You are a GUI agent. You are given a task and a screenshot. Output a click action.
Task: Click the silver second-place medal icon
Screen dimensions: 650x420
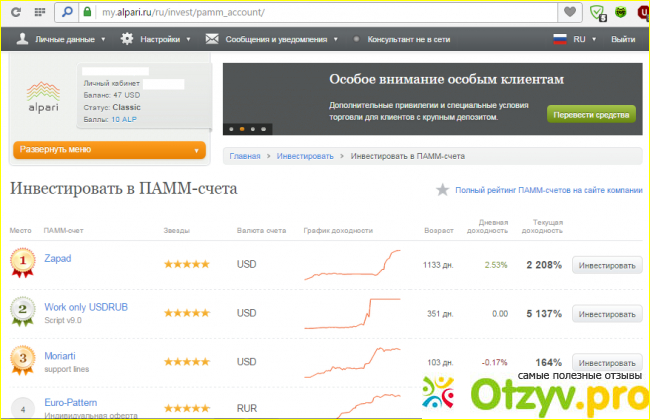coord(22,312)
